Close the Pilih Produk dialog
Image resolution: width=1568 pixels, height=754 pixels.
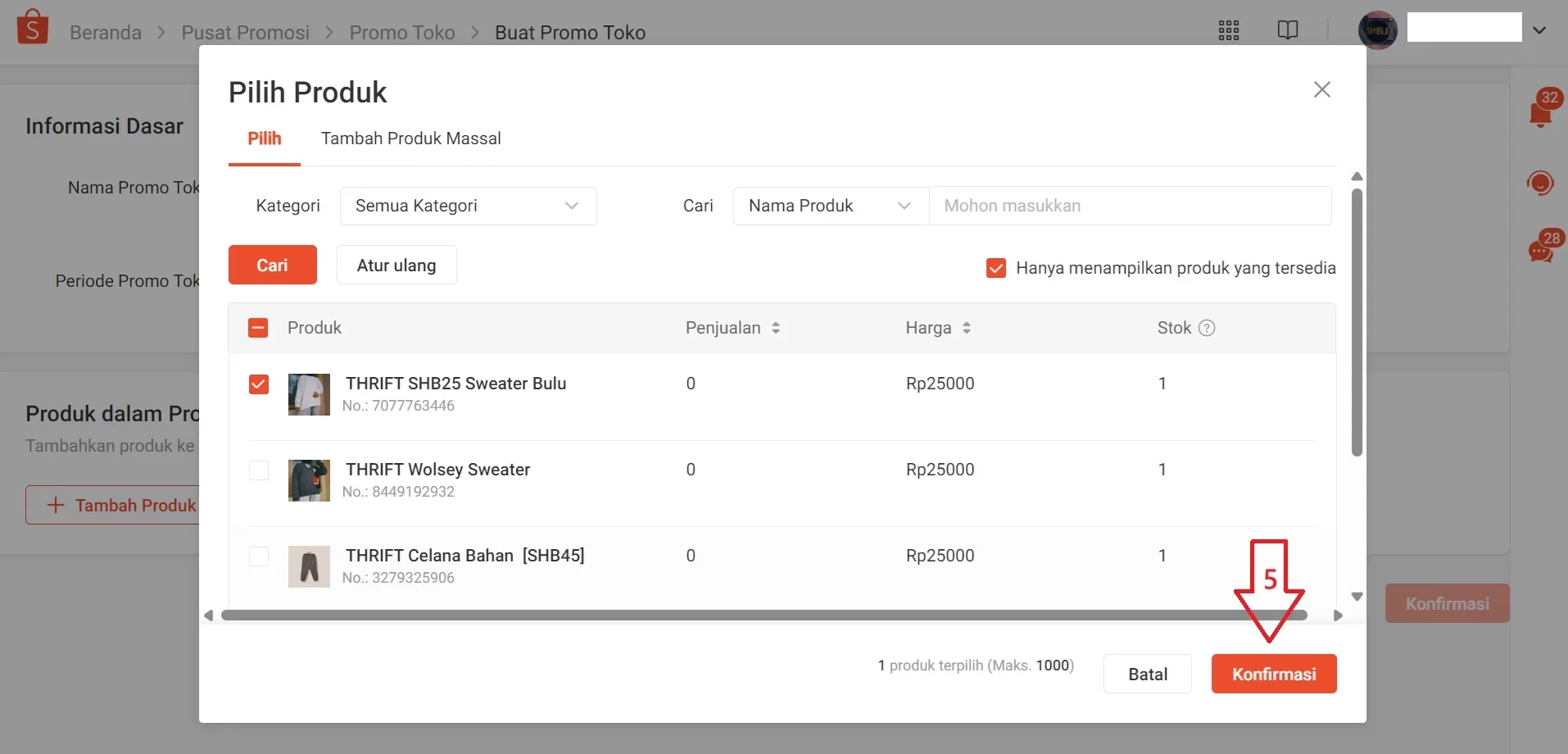pyautogui.click(x=1321, y=89)
